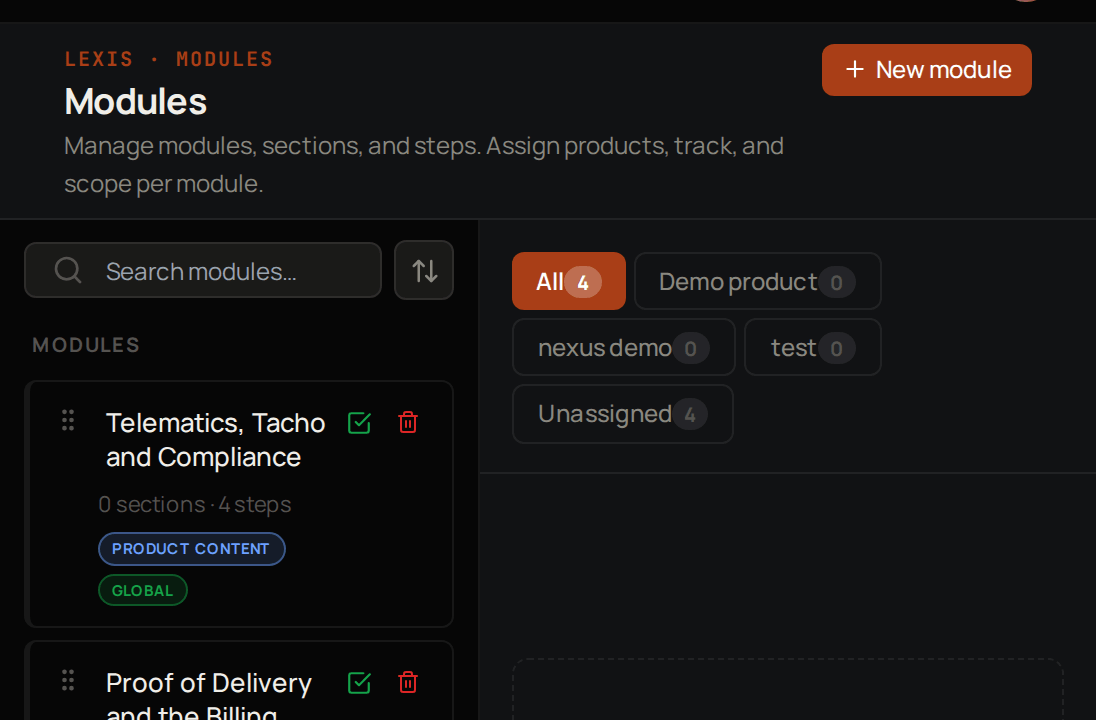Click edit check icon for Telematics module
This screenshot has width=1096, height=720.
coord(359,423)
